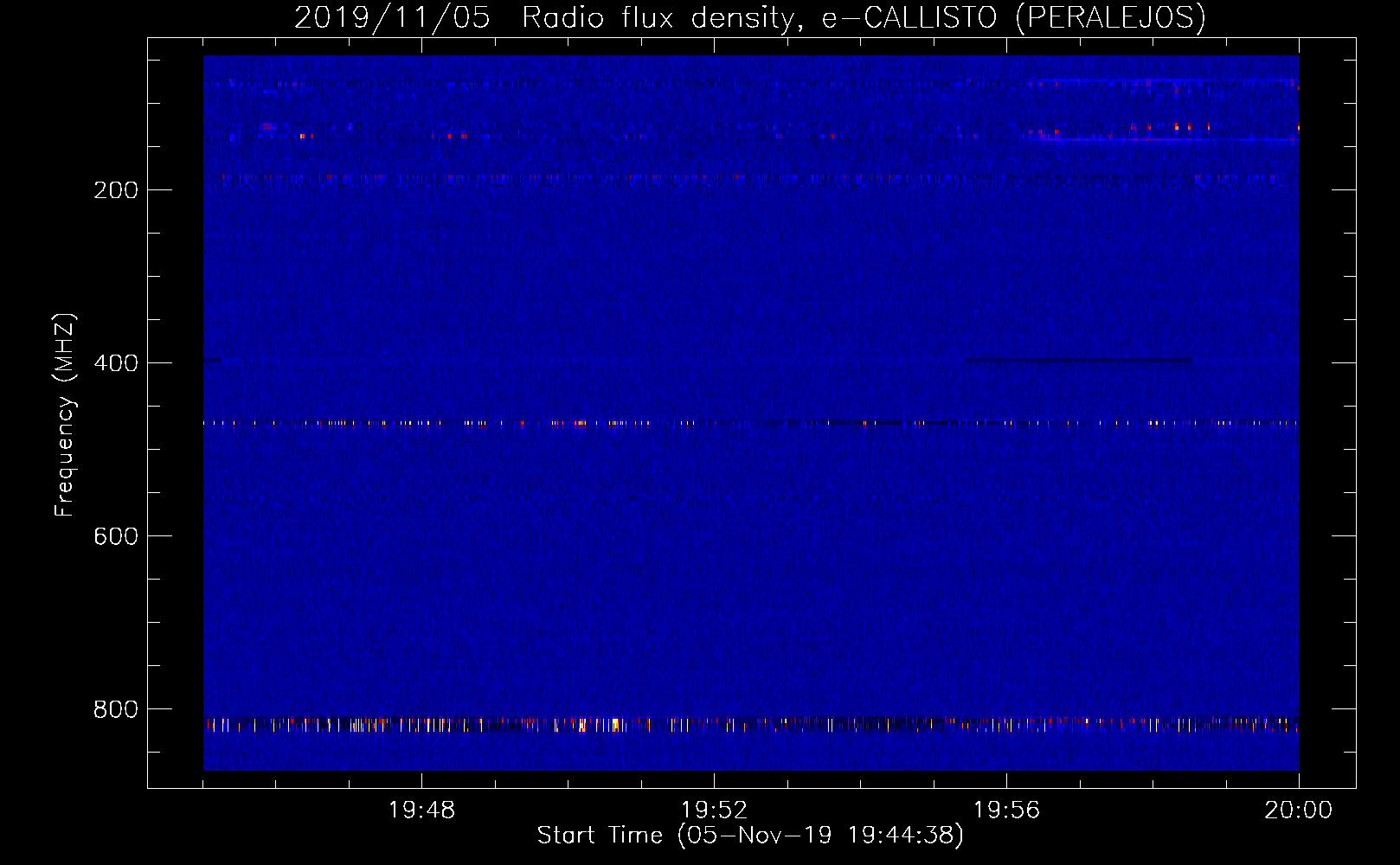Click the 19:56 time tick label

[x=1006, y=811]
